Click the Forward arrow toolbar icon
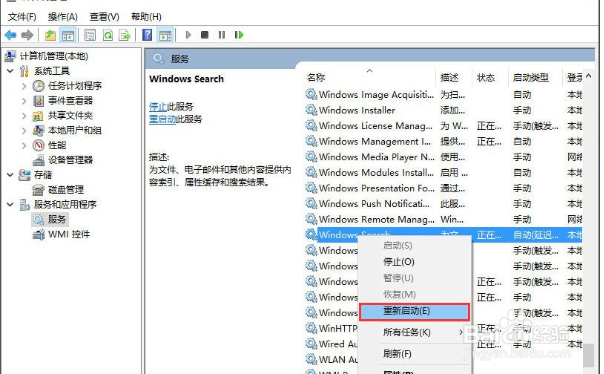This screenshot has width=604, height=374. [27, 35]
